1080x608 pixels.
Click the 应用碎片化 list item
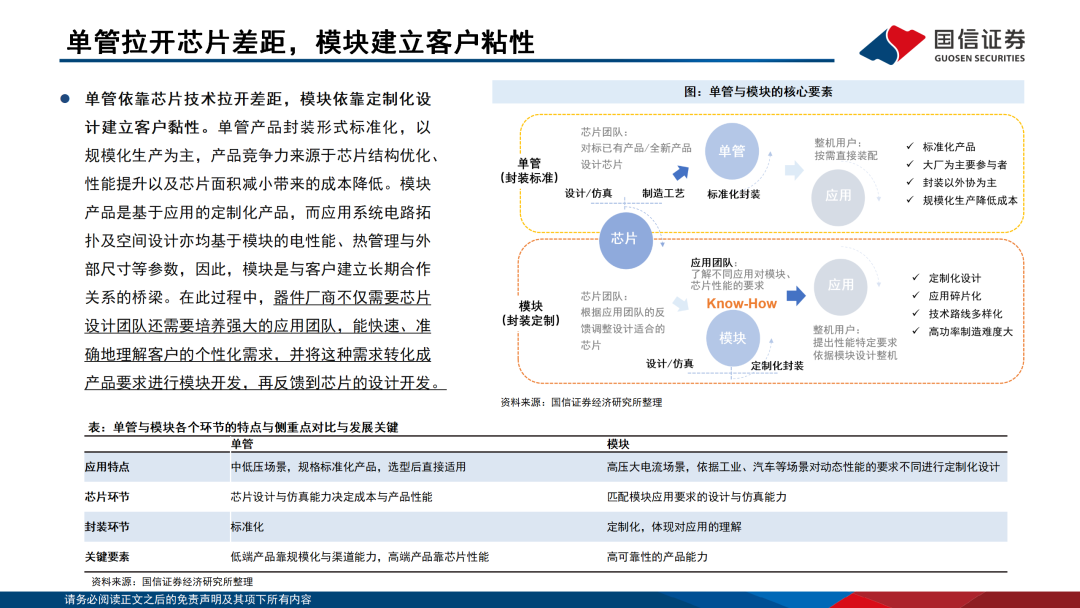pos(955,295)
